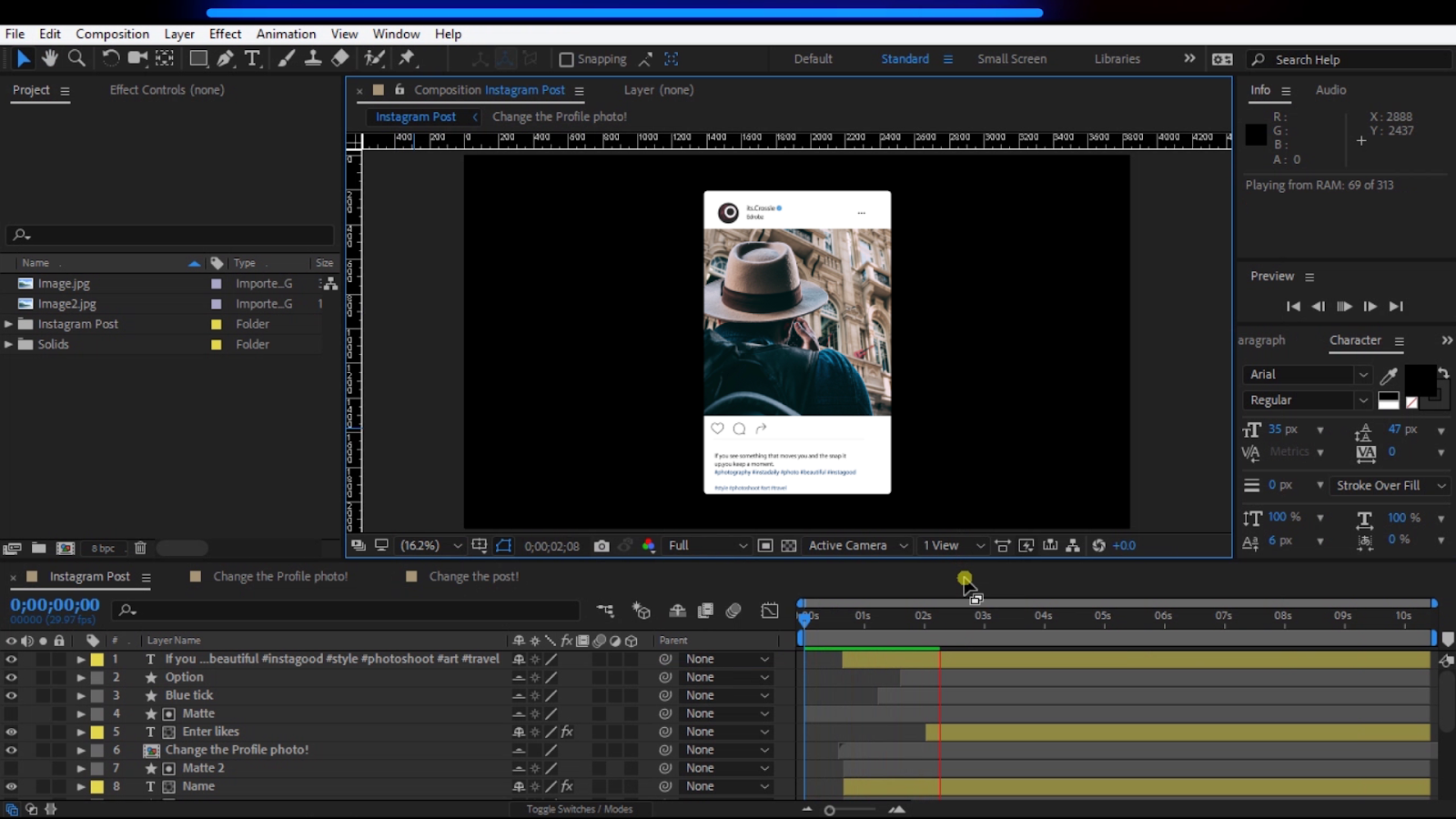Switch to Change the post! tab
The width and height of the screenshot is (1456, 819).
click(x=473, y=576)
